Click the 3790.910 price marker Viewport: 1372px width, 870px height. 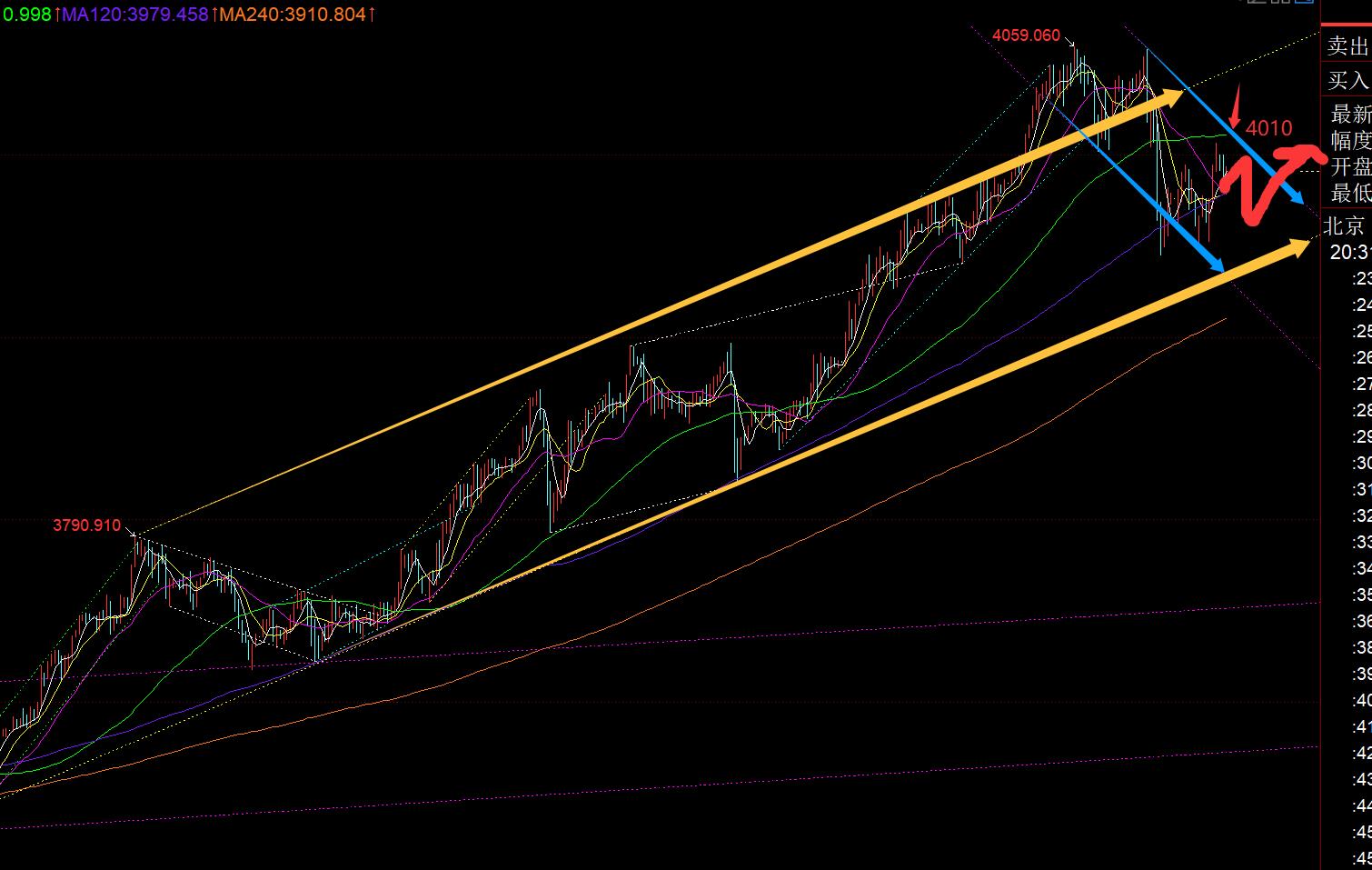click(x=86, y=525)
